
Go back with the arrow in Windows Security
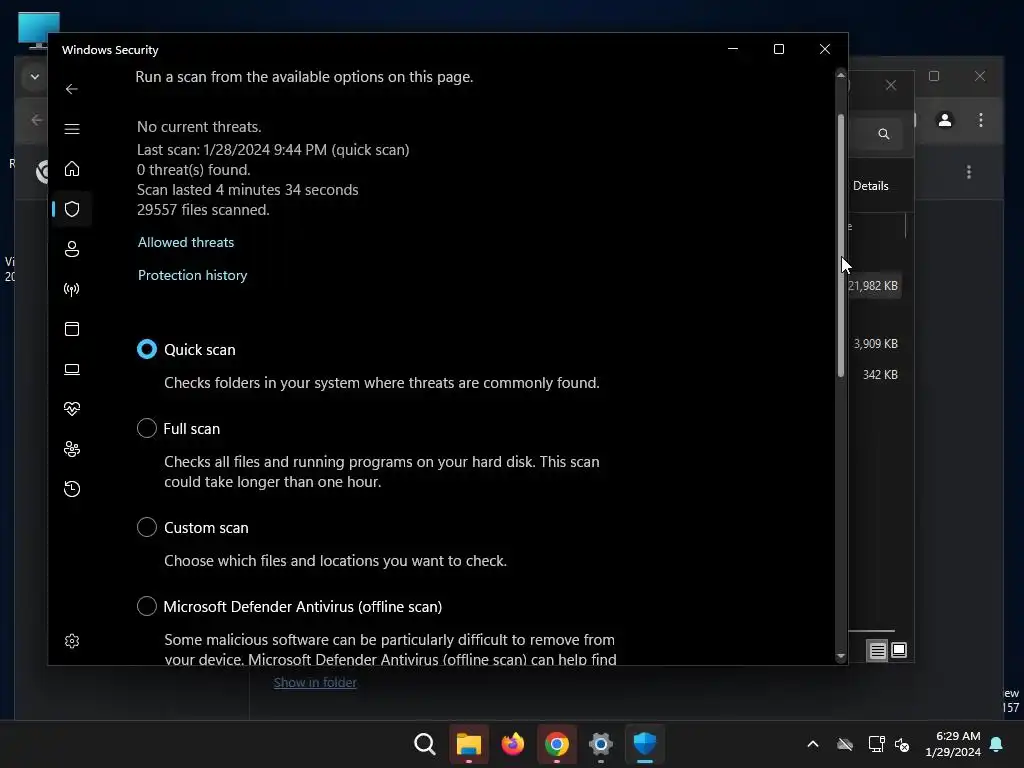[72, 89]
